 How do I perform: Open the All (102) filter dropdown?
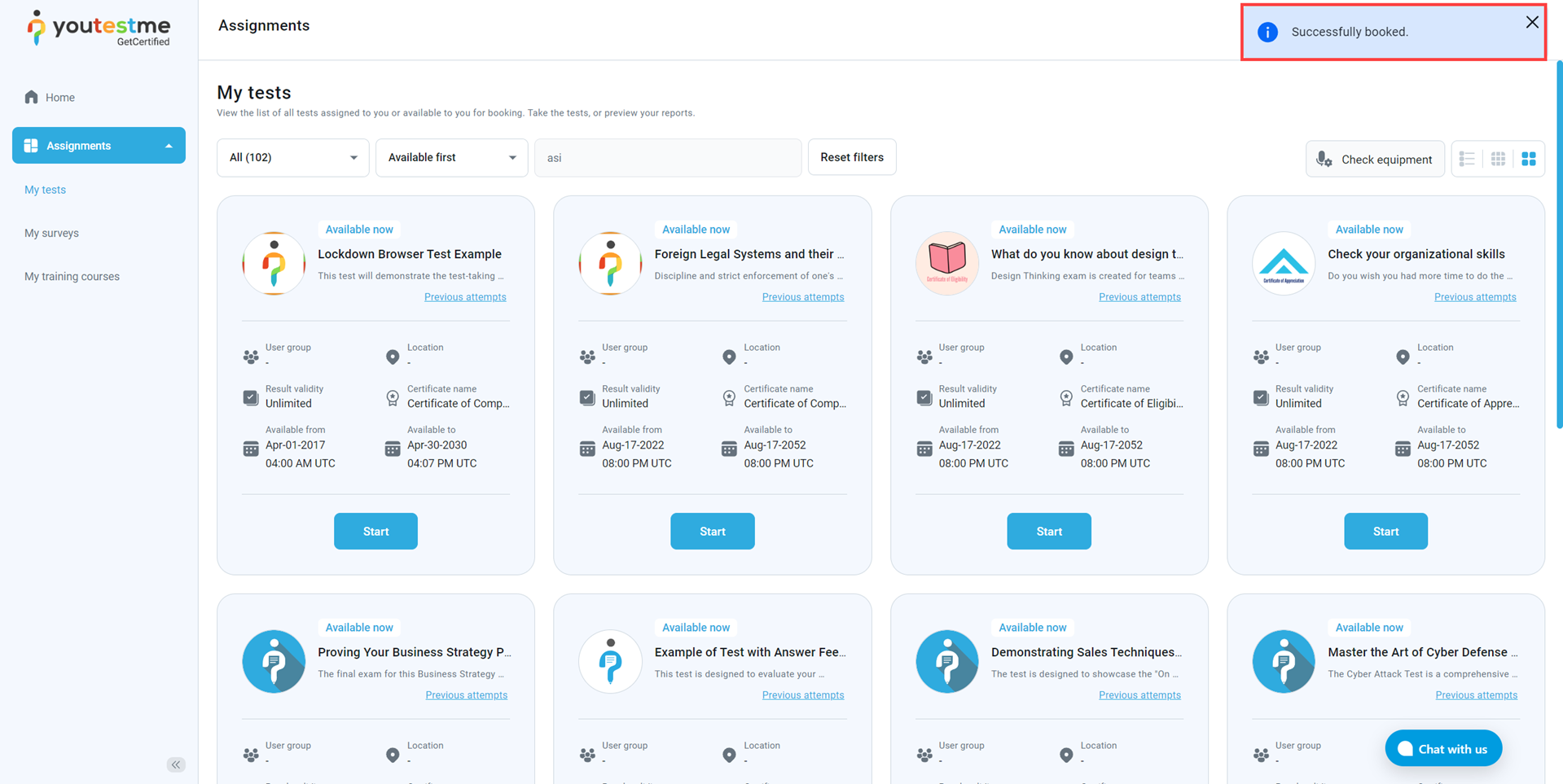[x=292, y=158]
